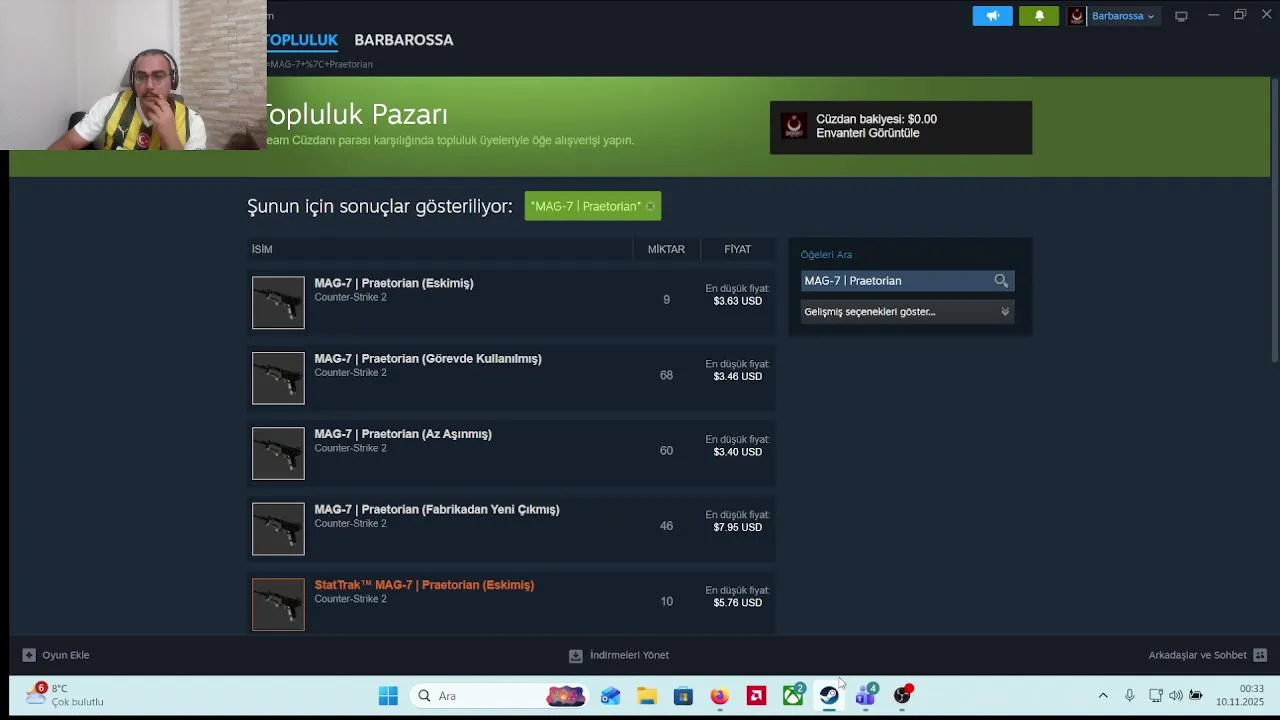Click the $3.46 USD lowest price

(738, 377)
